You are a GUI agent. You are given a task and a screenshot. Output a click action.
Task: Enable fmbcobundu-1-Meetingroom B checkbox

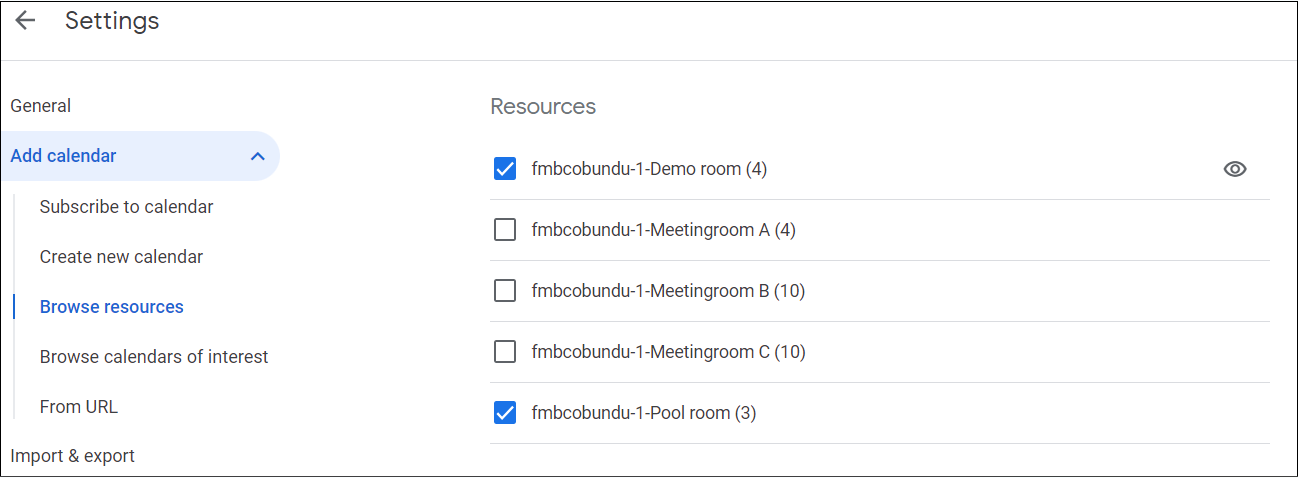505,291
